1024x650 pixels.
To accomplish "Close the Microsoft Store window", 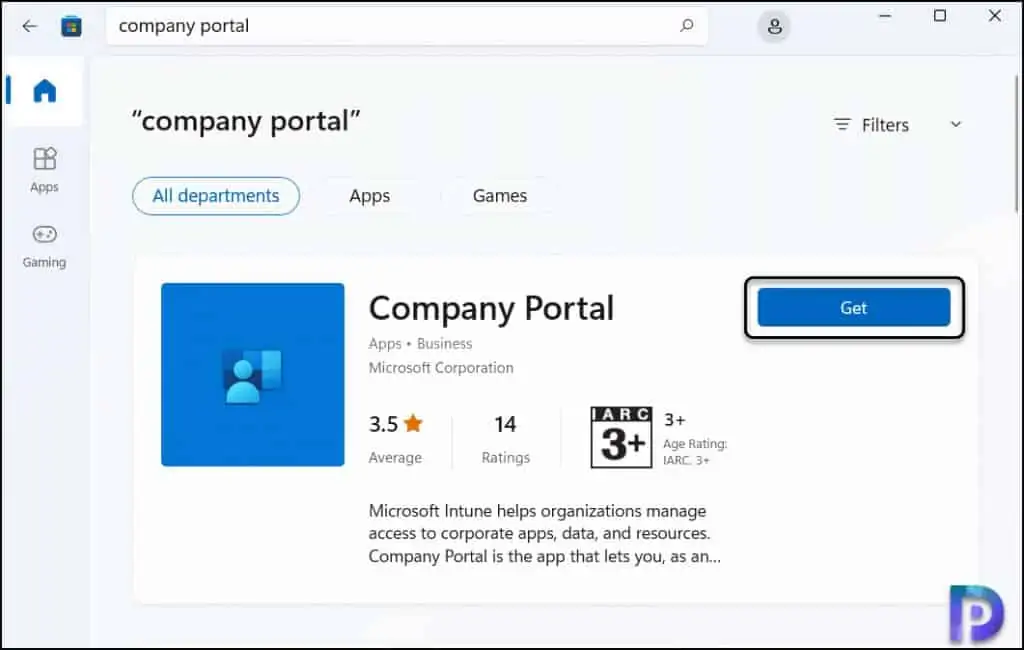I will (x=995, y=16).
